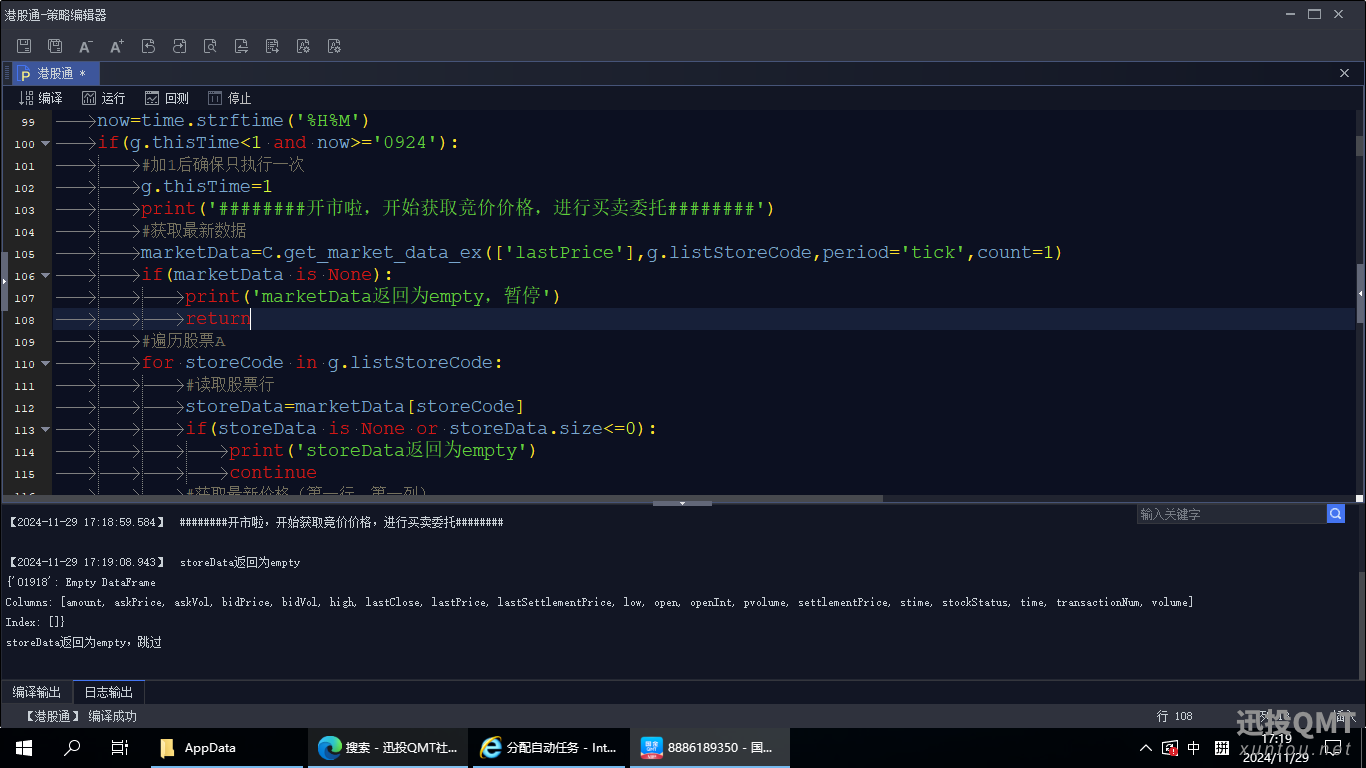
Task: Click the log line timestamped 17:18:59.584
Action: pos(255,522)
